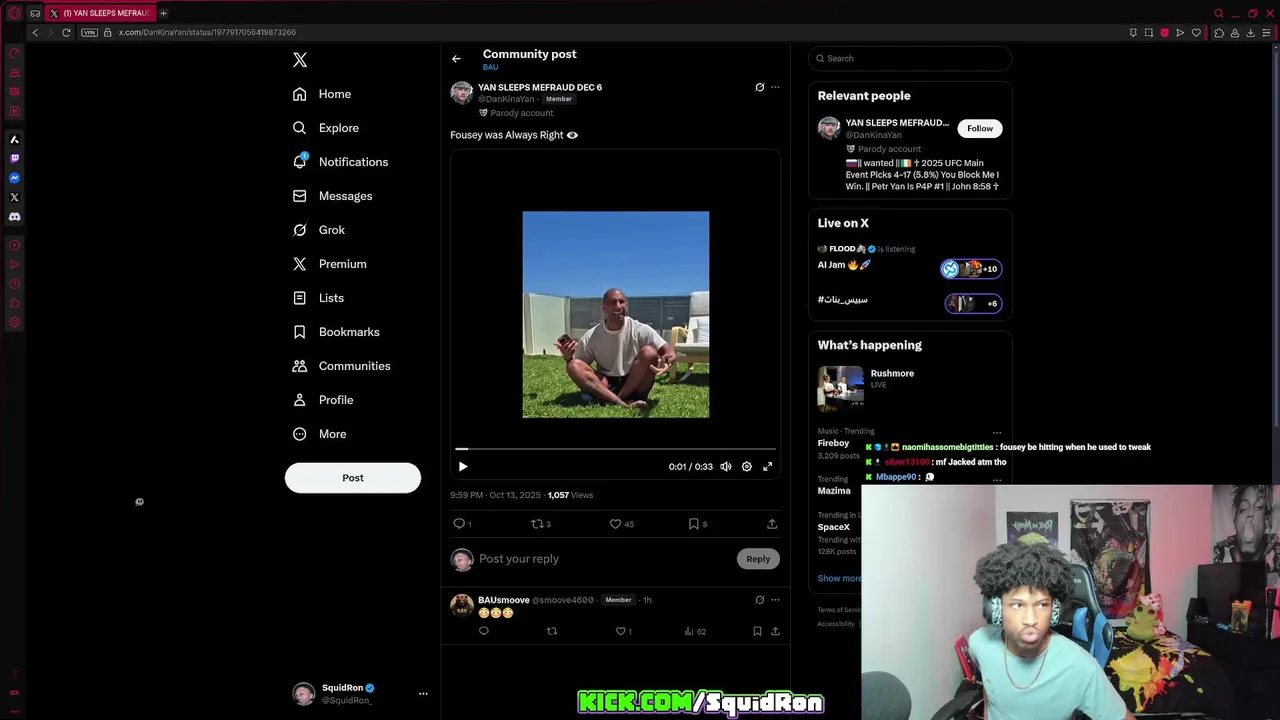This screenshot has height=720, width=1280.
Task: Share BAUsmoove's reply
Action: [775, 631]
